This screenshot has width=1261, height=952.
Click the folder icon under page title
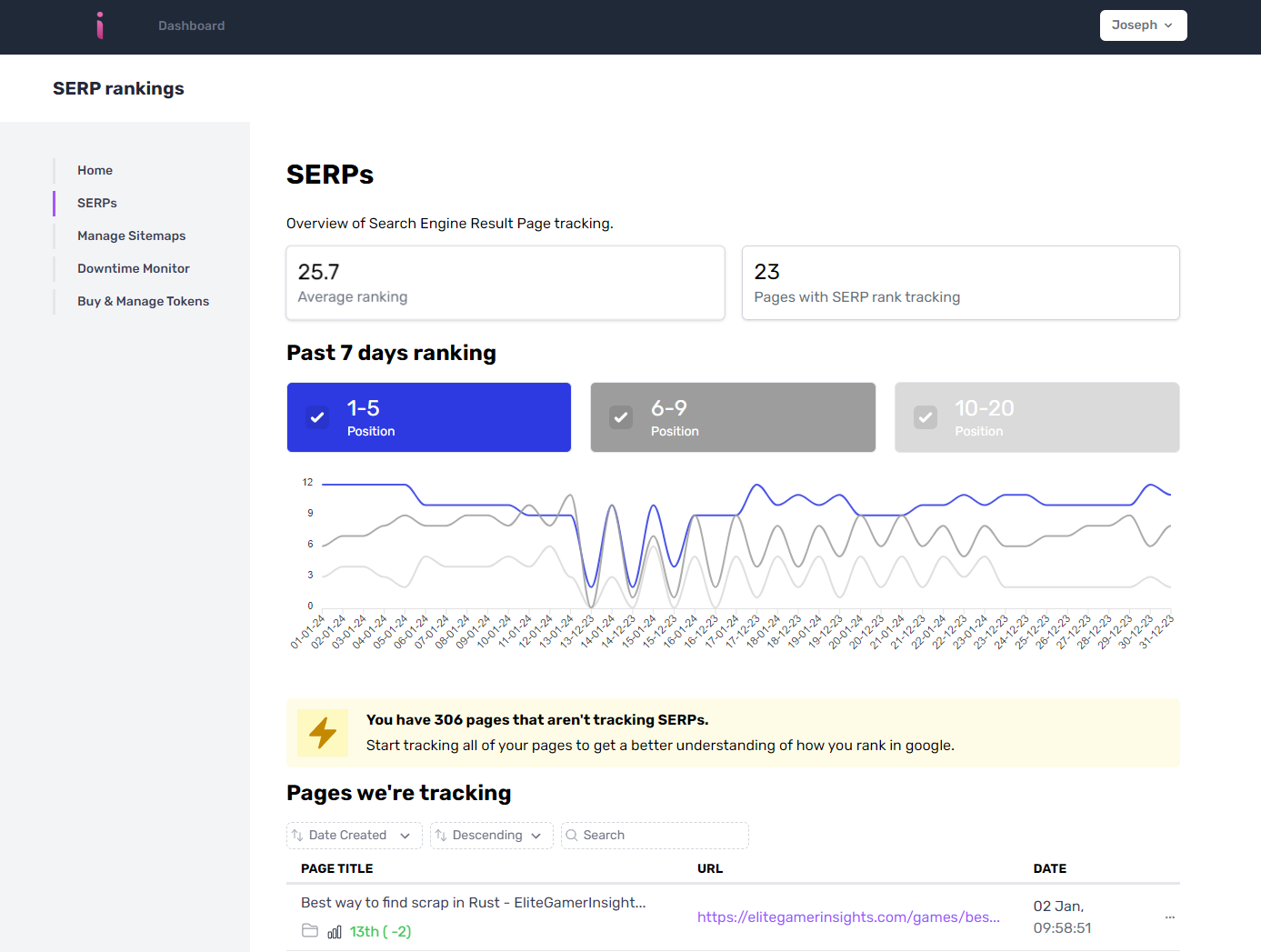tap(310, 931)
